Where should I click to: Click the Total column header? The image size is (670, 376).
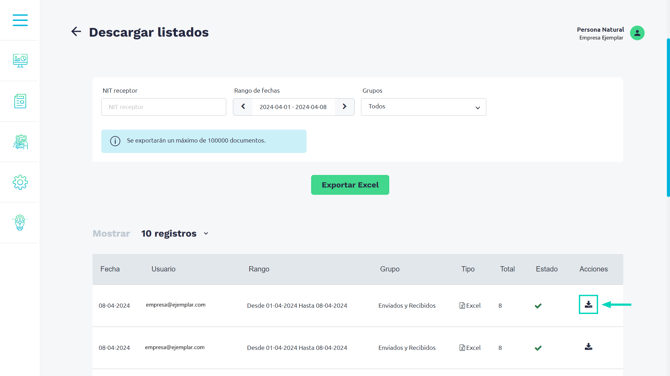(508, 269)
